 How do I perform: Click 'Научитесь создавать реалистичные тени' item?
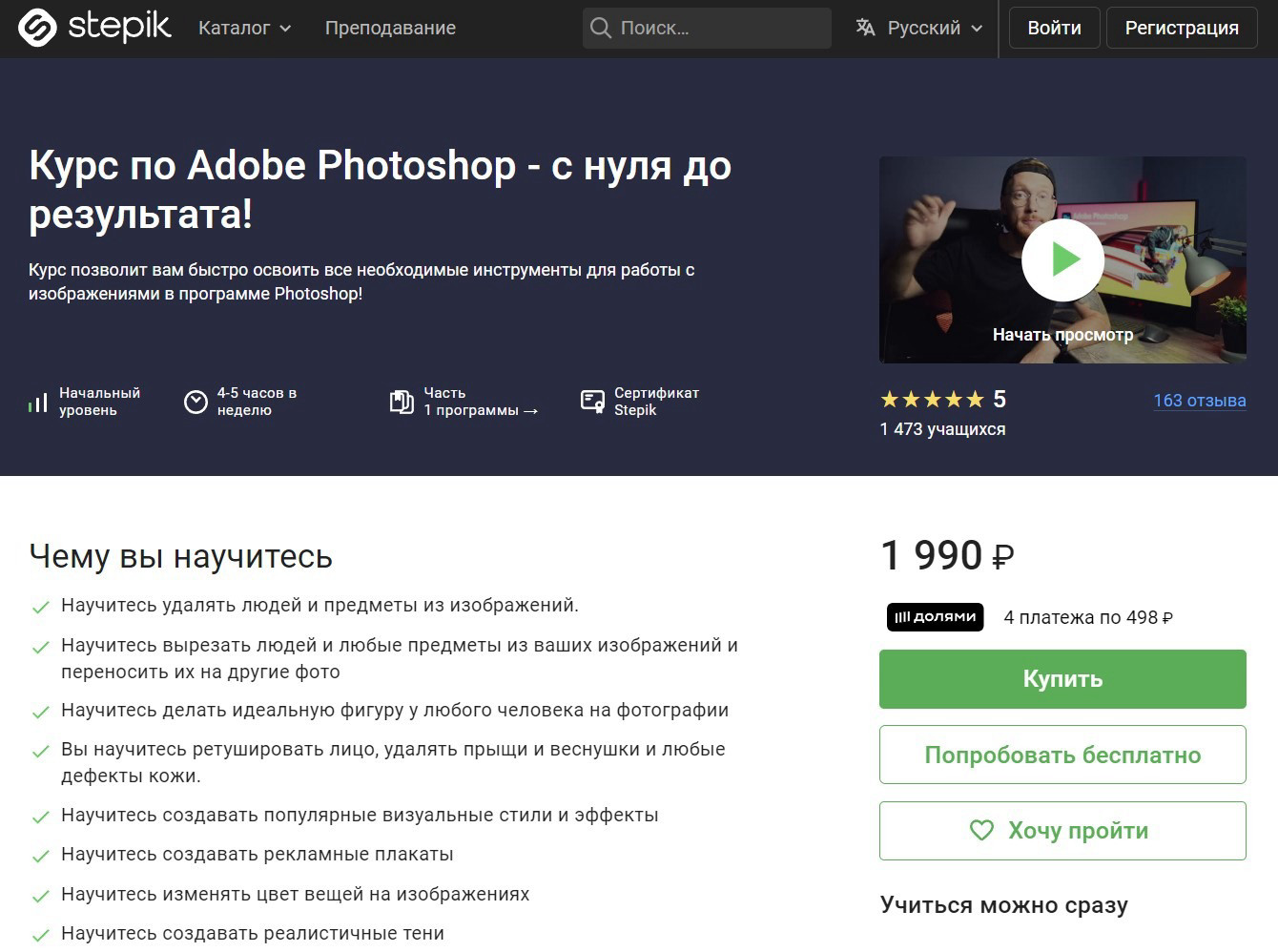tap(253, 934)
